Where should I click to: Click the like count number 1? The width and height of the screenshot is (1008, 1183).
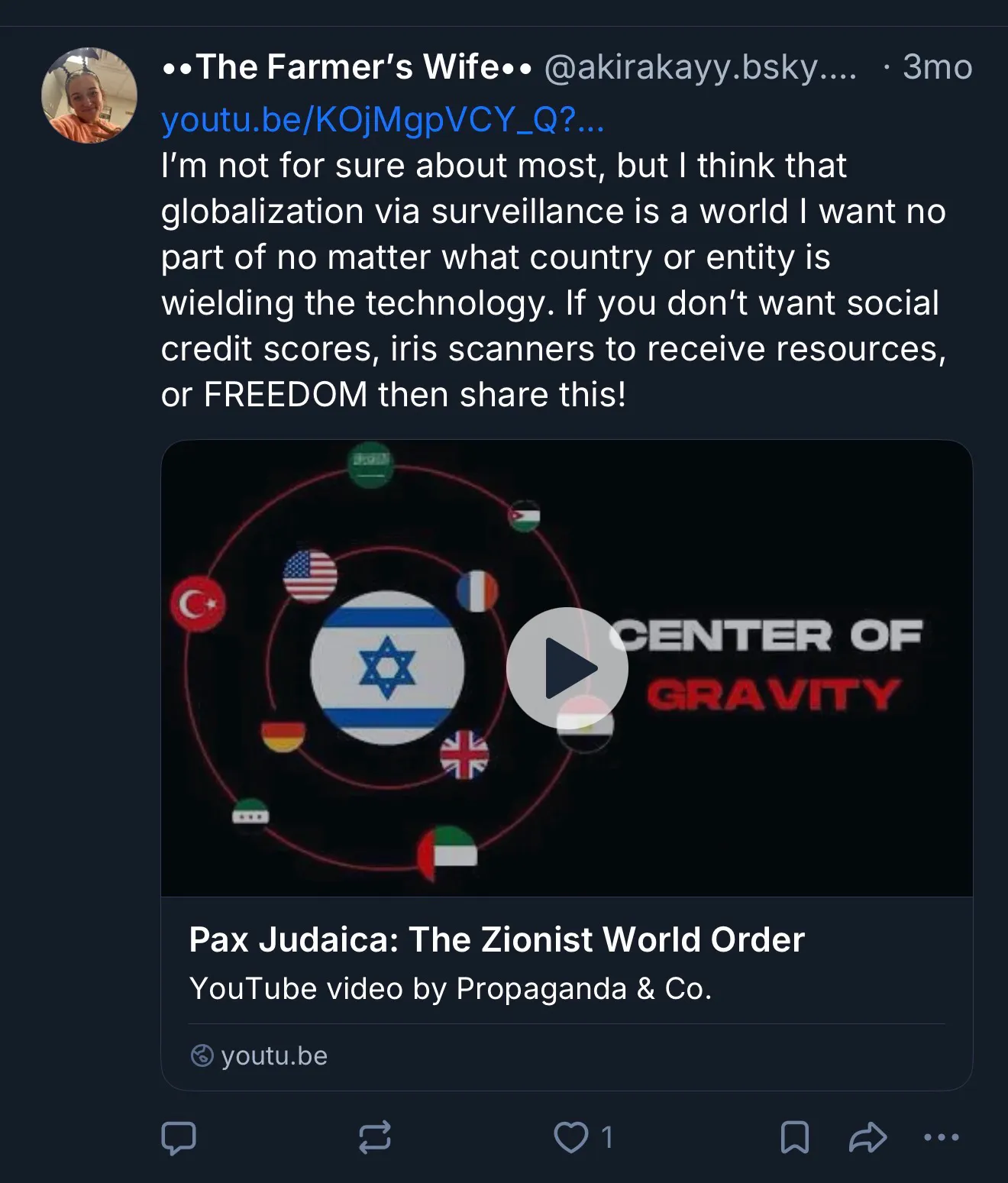pos(607,1137)
